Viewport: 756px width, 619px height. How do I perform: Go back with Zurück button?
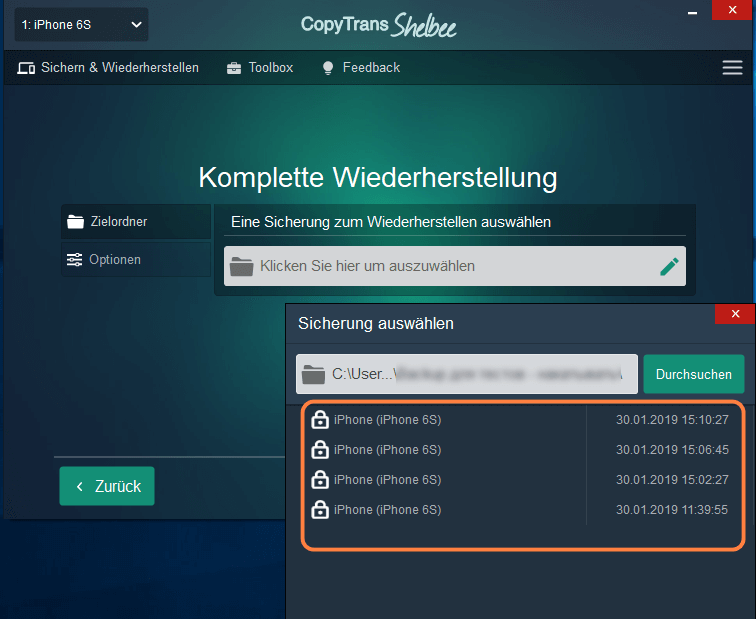click(107, 486)
